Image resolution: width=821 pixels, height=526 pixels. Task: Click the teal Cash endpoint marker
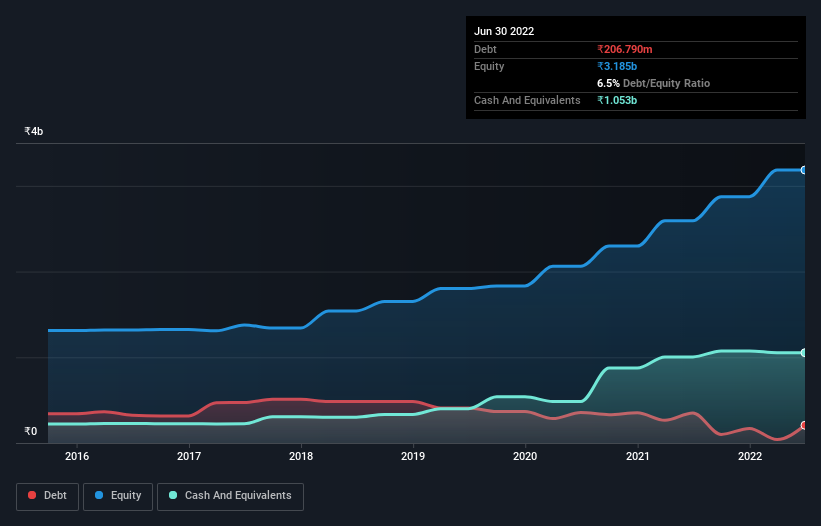pyautogui.click(x=804, y=353)
